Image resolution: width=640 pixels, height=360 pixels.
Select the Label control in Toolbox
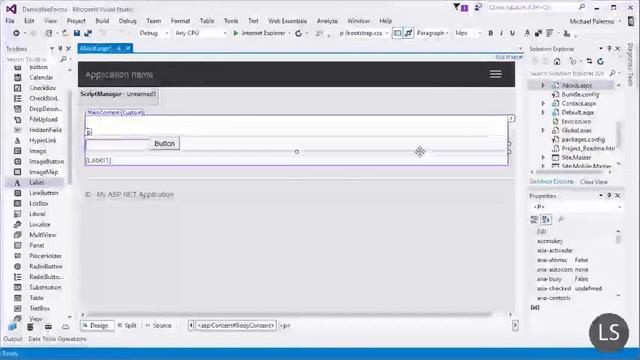36,182
